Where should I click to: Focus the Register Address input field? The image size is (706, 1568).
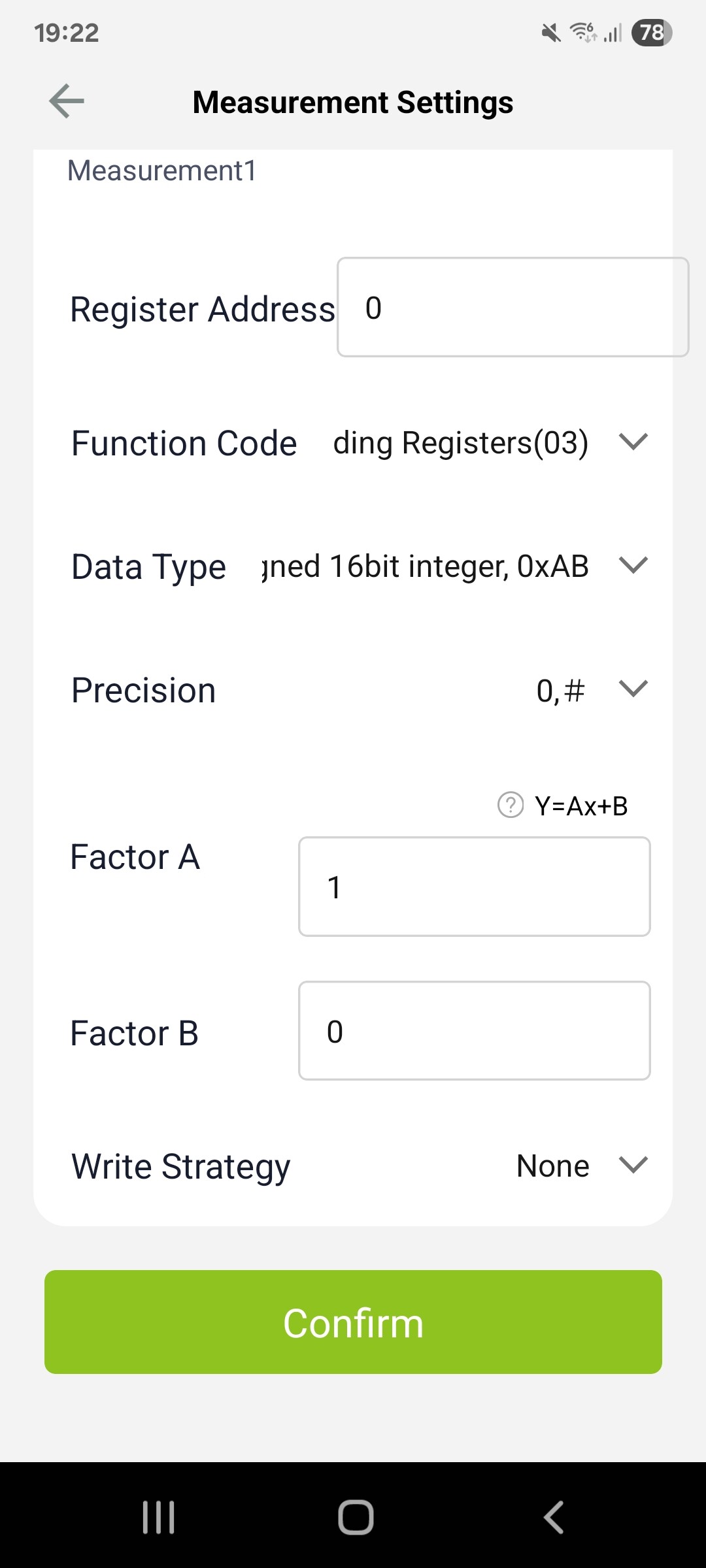click(513, 307)
